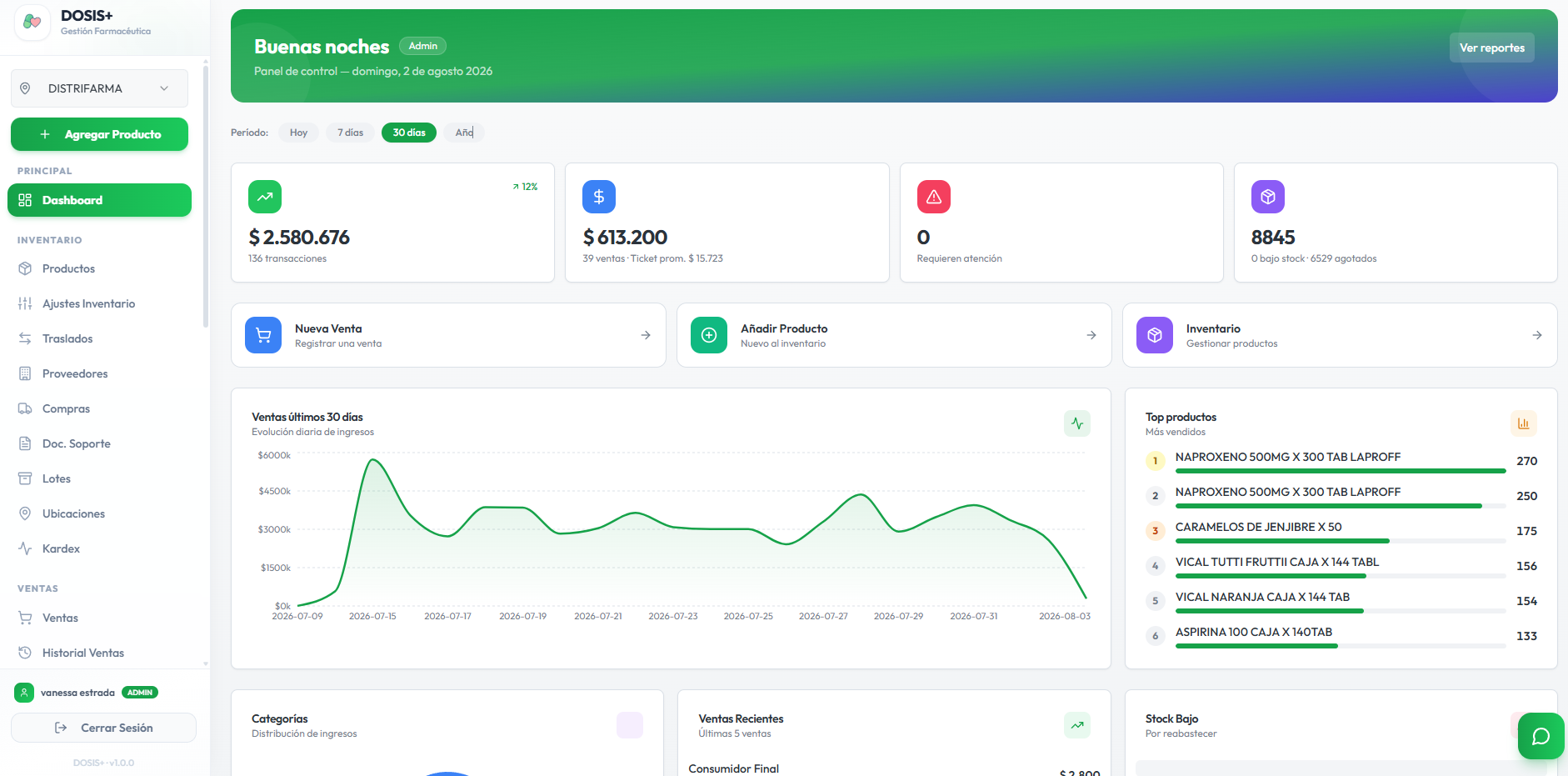1568x776 pixels.
Task: Select the 30 días period filter
Action: click(x=409, y=133)
